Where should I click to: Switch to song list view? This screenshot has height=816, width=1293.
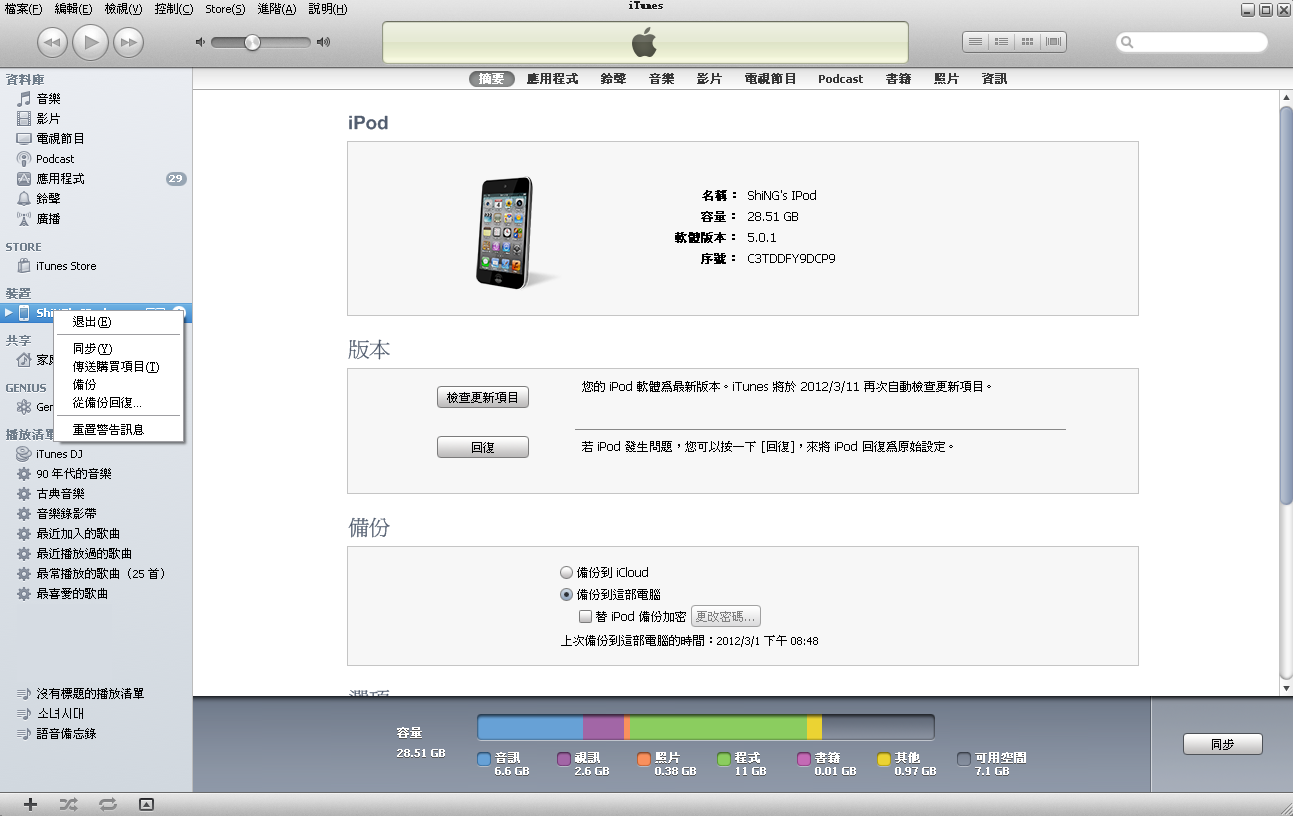click(x=976, y=42)
